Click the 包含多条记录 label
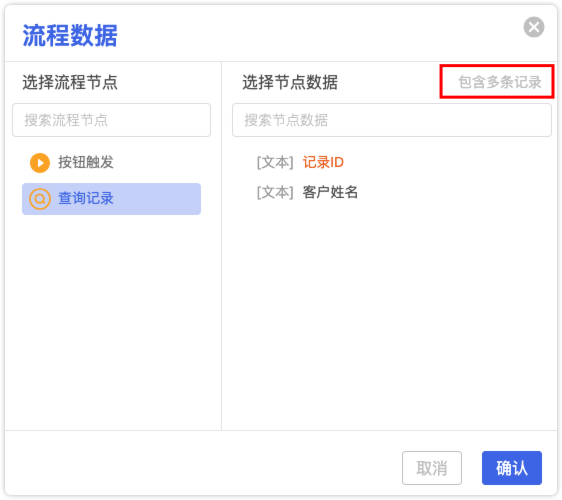This screenshot has width=562, height=500. (500, 82)
